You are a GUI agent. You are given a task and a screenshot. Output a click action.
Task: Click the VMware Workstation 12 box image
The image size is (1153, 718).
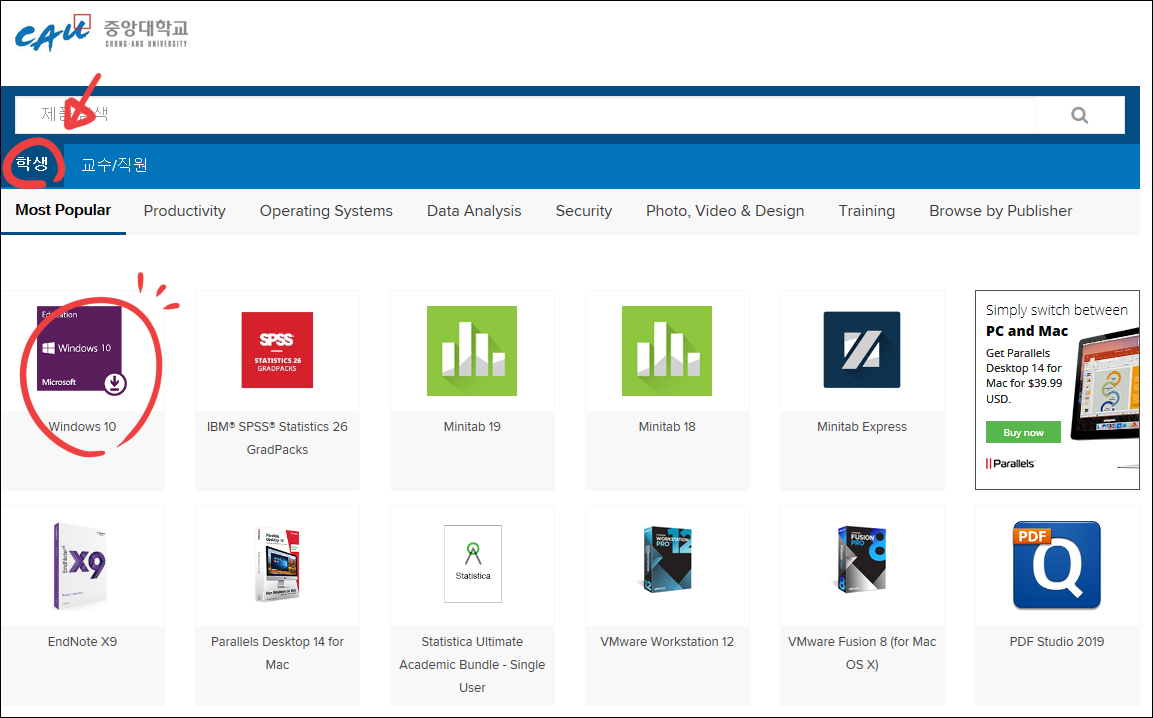pos(667,560)
